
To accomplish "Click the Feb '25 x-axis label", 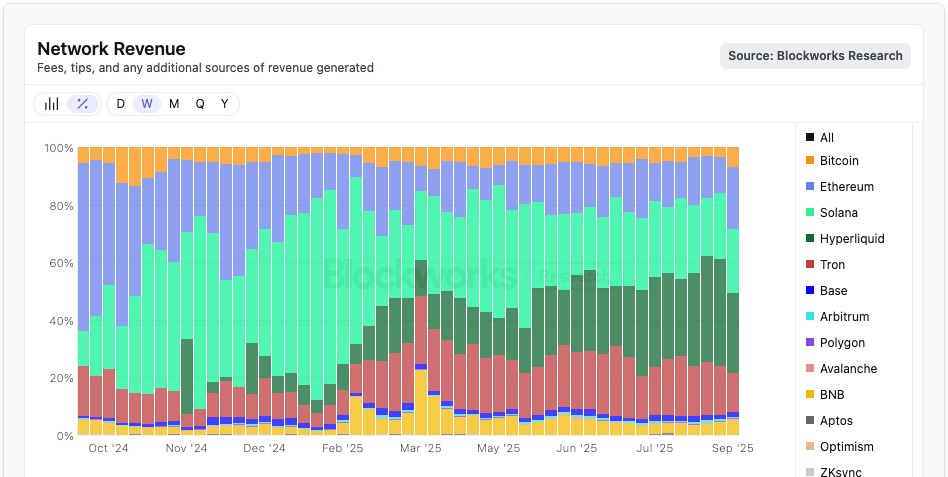I will [x=343, y=449].
